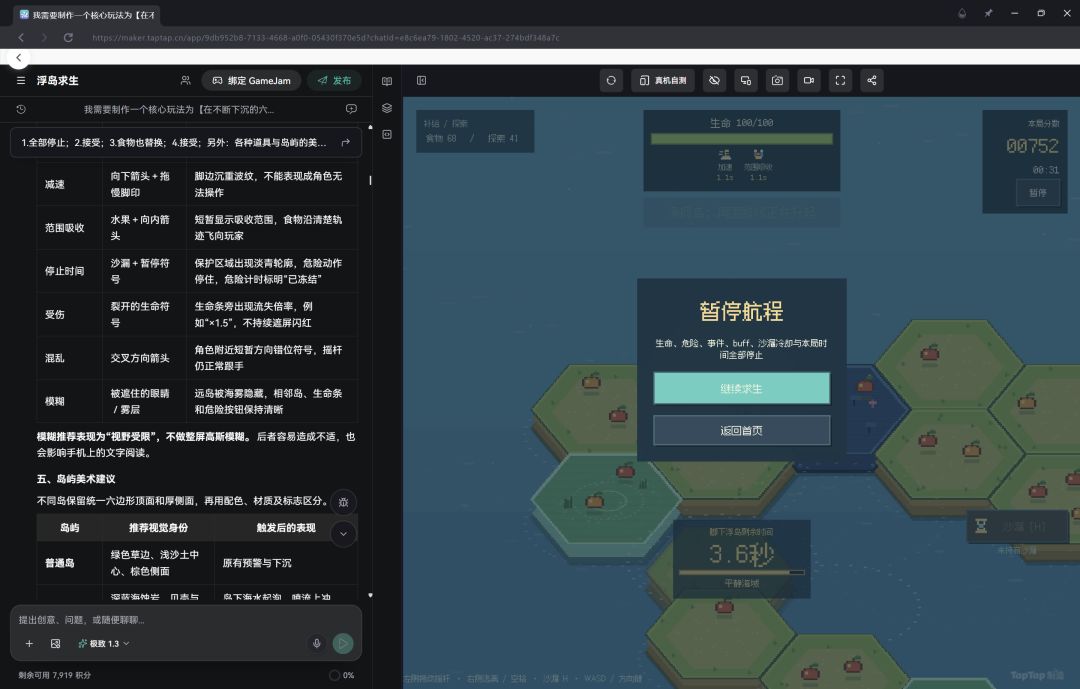
Task: Open the 极致 1.3 model dropdown
Action: [x=103, y=644]
